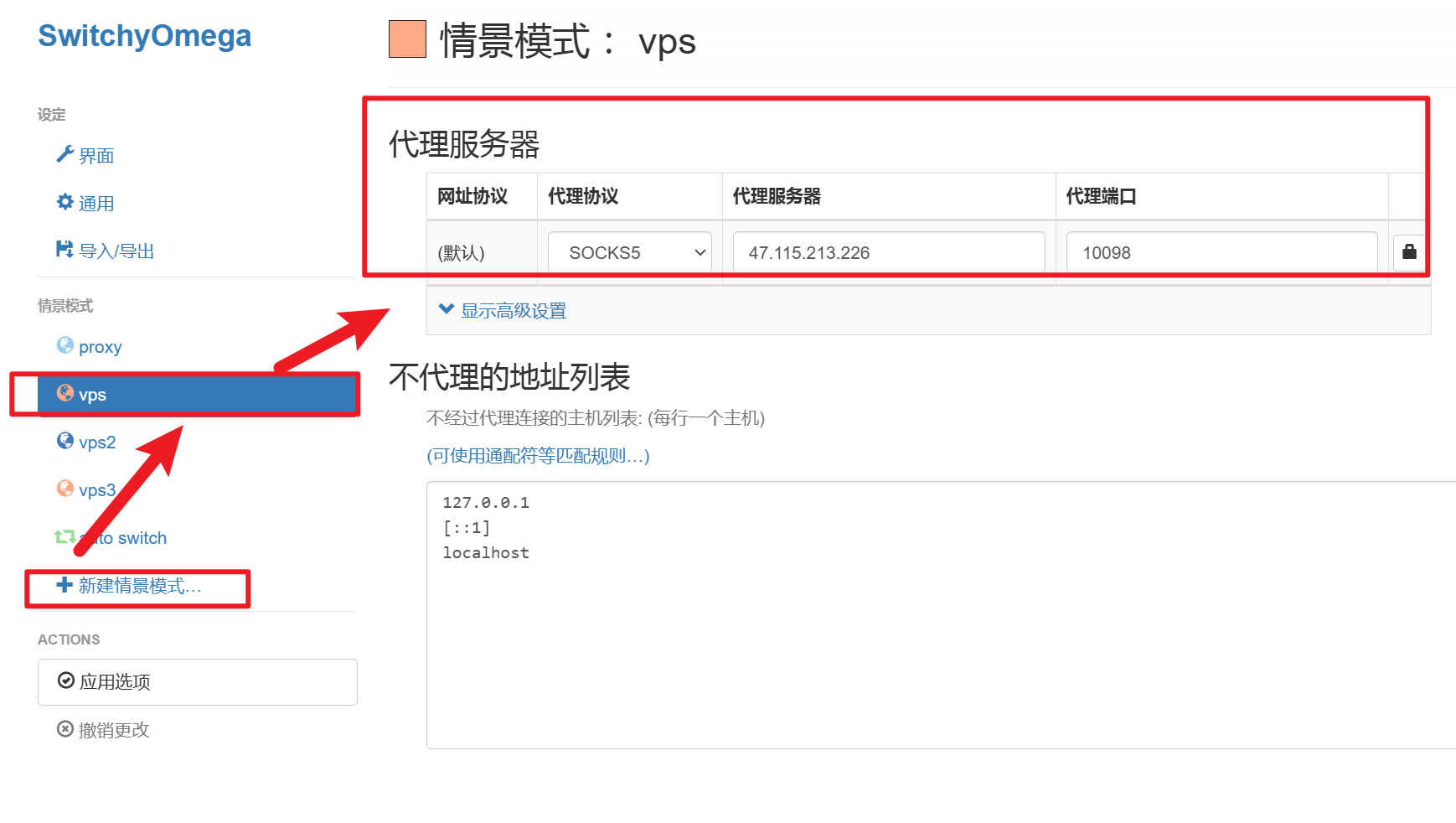This screenshot has width=1456, height=823.
Task: Click the globe icon of vps3 profile
Action: (65, 489)
